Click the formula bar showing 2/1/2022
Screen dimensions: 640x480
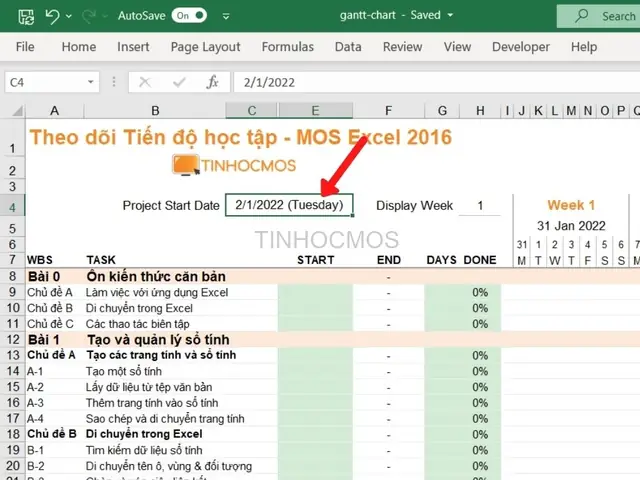437,82
